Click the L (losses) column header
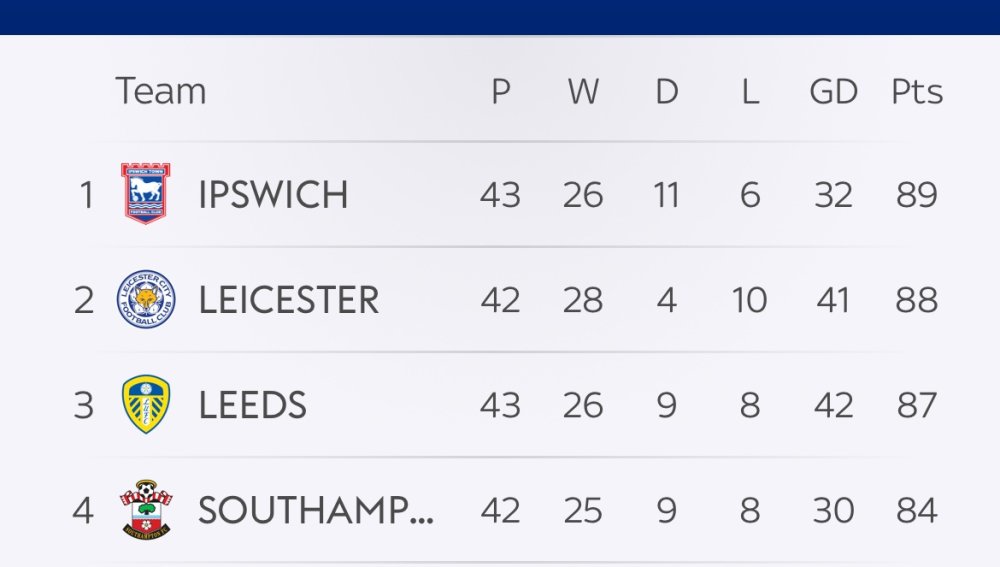 [x=750, y=92]
